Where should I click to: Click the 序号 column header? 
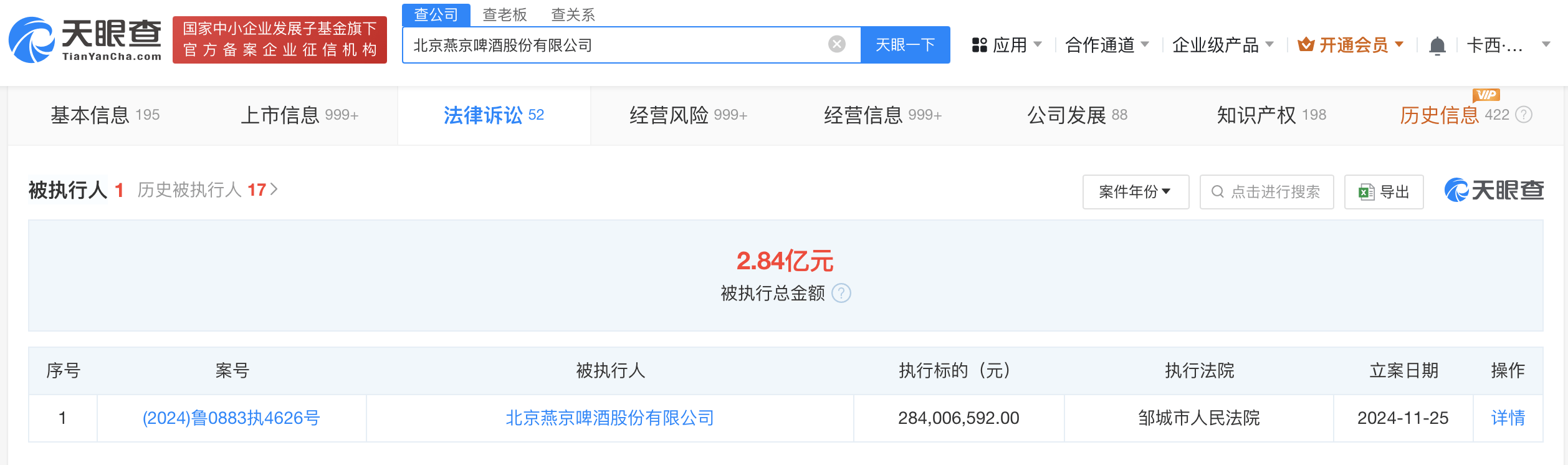[63, 371]
